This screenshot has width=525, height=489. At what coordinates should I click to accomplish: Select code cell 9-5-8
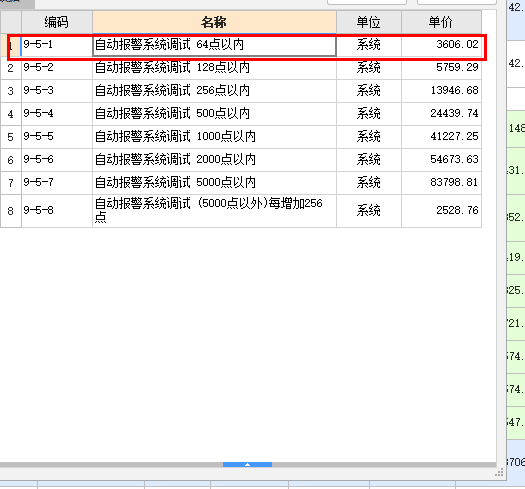coord(57,211)
